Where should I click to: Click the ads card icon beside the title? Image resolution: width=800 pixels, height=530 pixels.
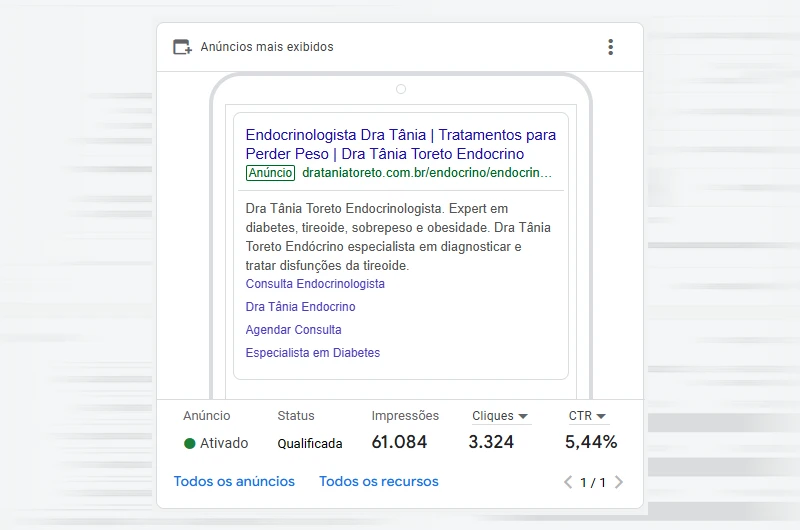pyautogui.click(x=182, y=47)
